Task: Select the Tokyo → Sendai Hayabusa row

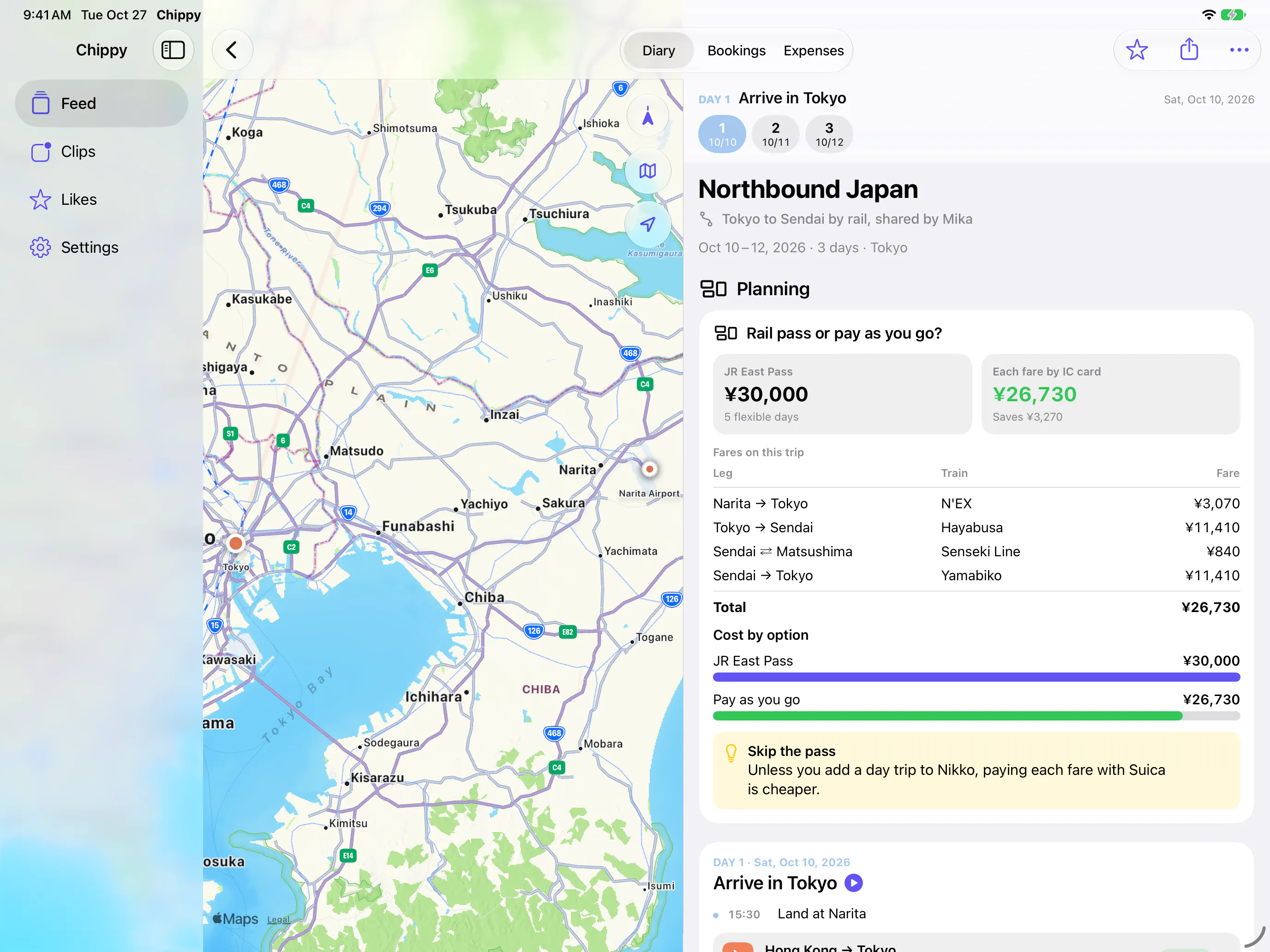Action: (976, 527)
